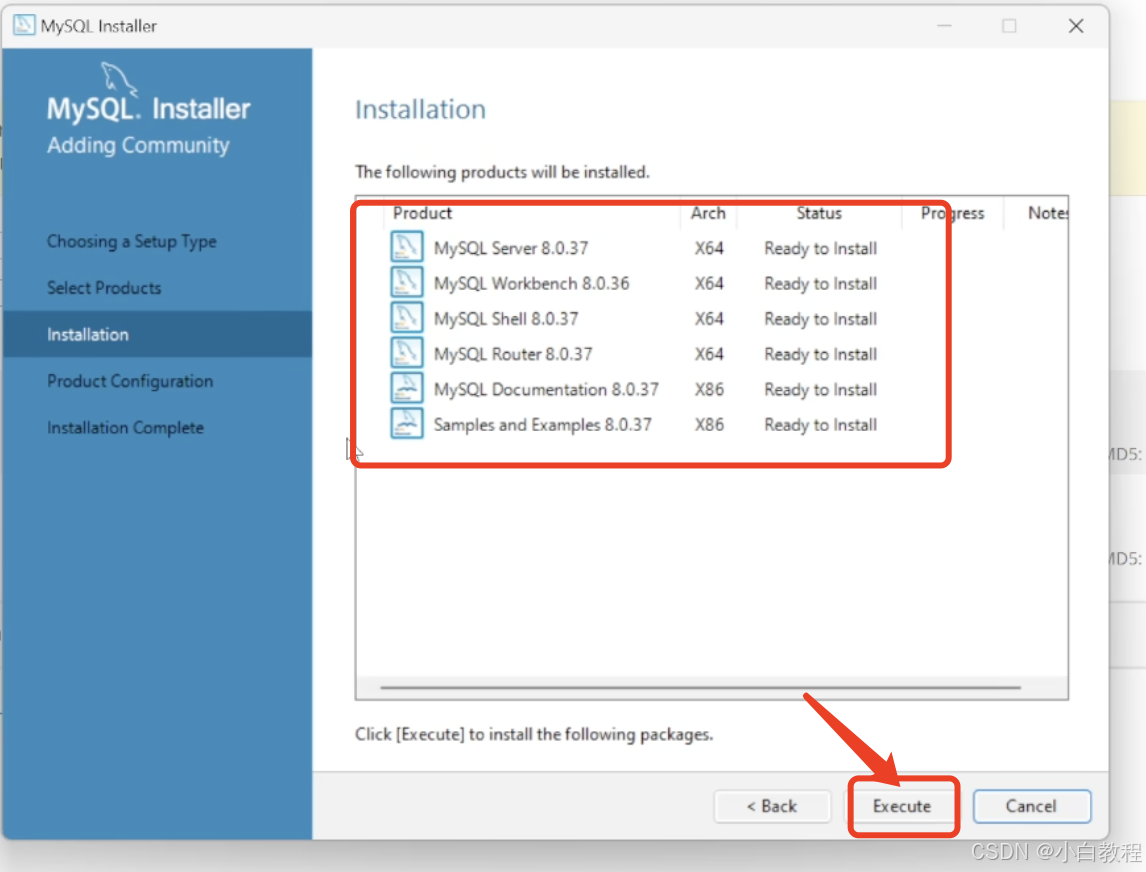Viewport: 1146px width, 872px height.
Task: Select the MySQL Router 8.0.37 row text
Action: [x=513, y=355]
